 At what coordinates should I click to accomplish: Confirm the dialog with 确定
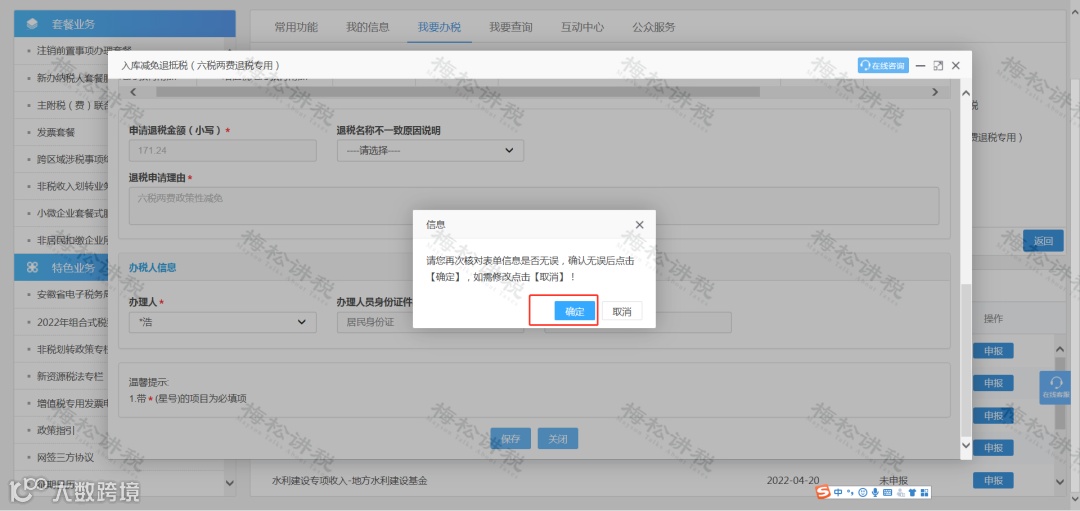pos(574,311)
